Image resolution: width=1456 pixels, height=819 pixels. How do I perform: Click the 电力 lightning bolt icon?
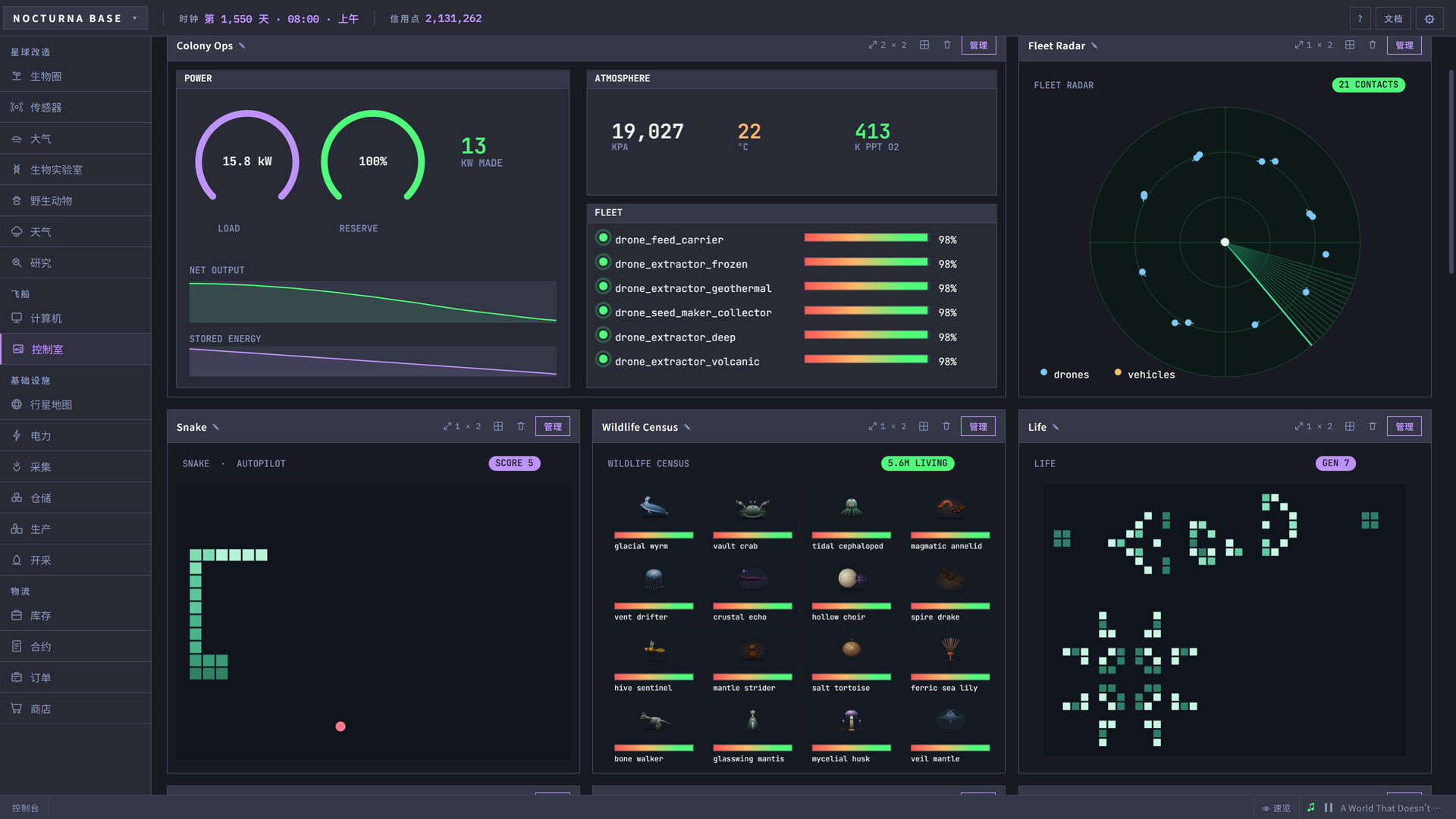tap(17, 435)
